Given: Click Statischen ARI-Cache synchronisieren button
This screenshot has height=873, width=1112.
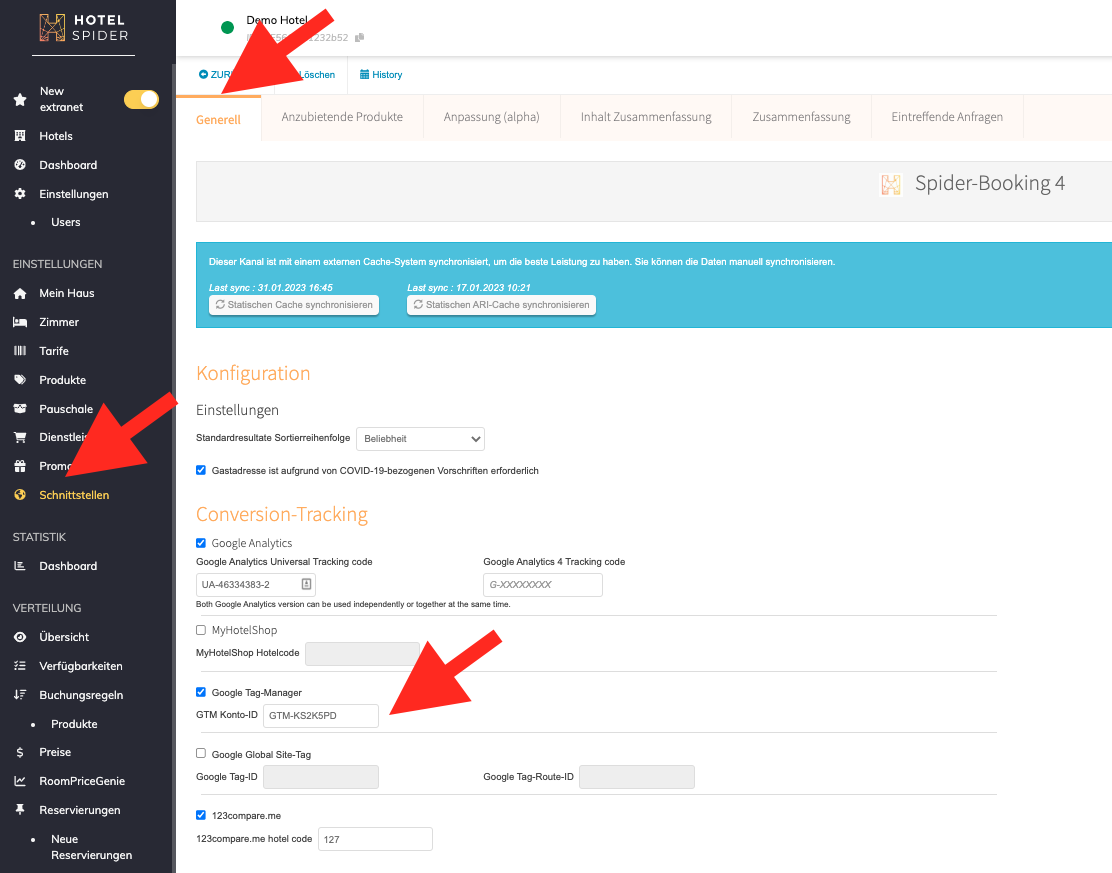Looking at the screenshot, I should (501, 305).
